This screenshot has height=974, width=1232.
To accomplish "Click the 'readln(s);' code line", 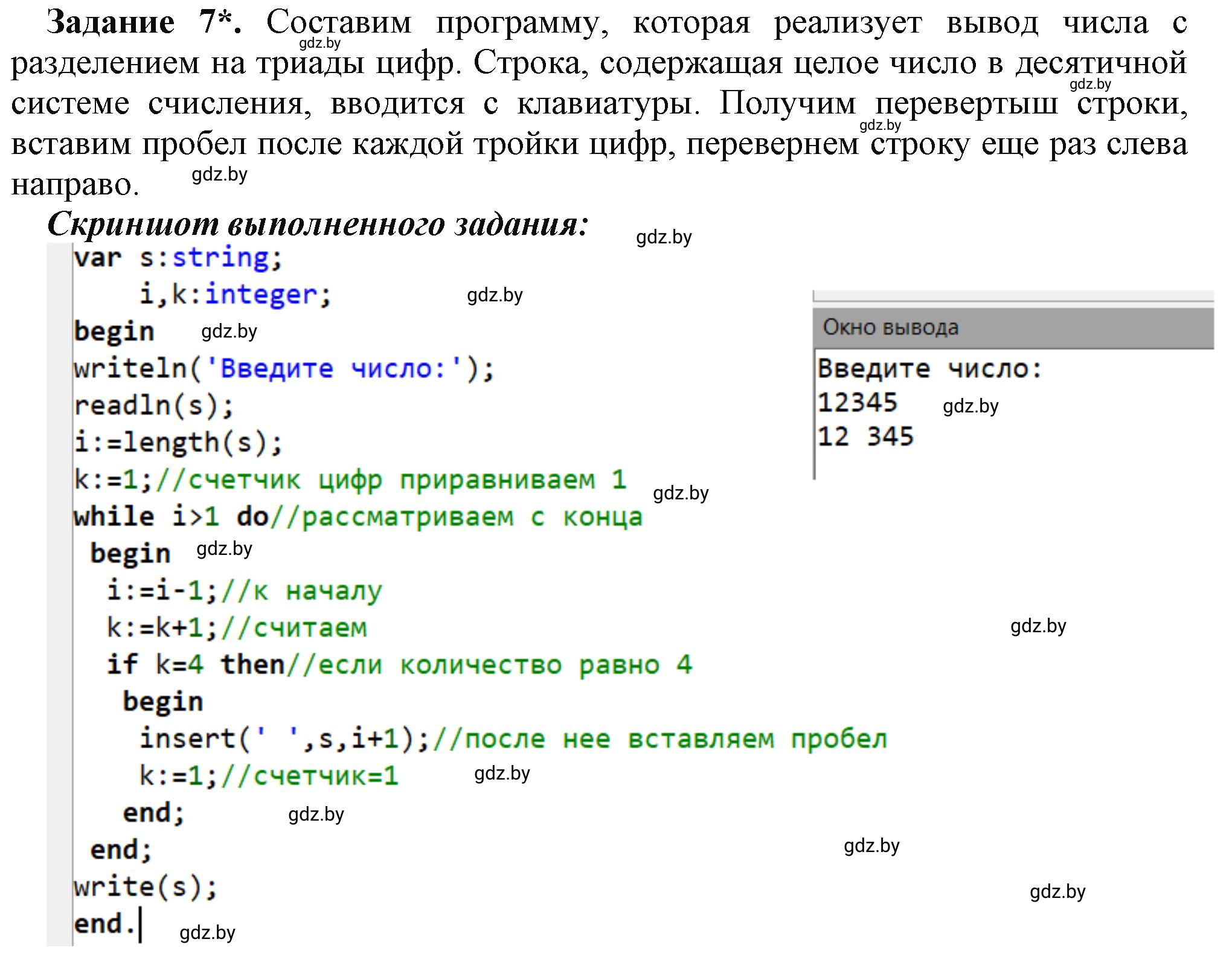I will click(x=154, y=406).
